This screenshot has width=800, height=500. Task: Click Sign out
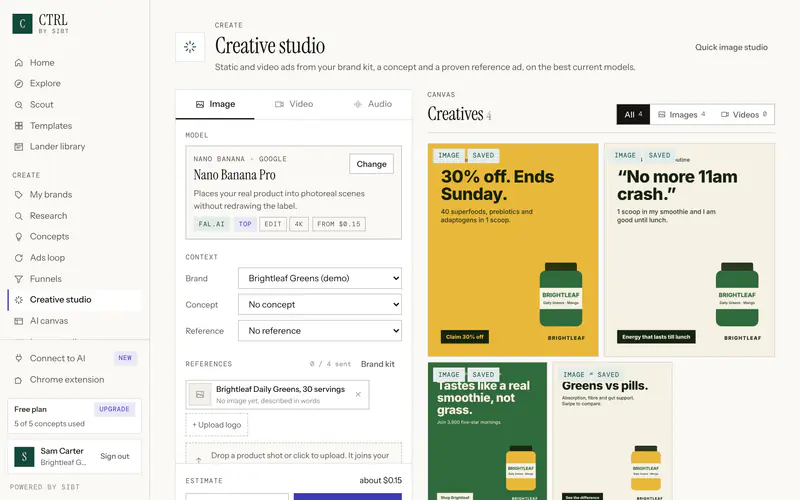[115, 456]
